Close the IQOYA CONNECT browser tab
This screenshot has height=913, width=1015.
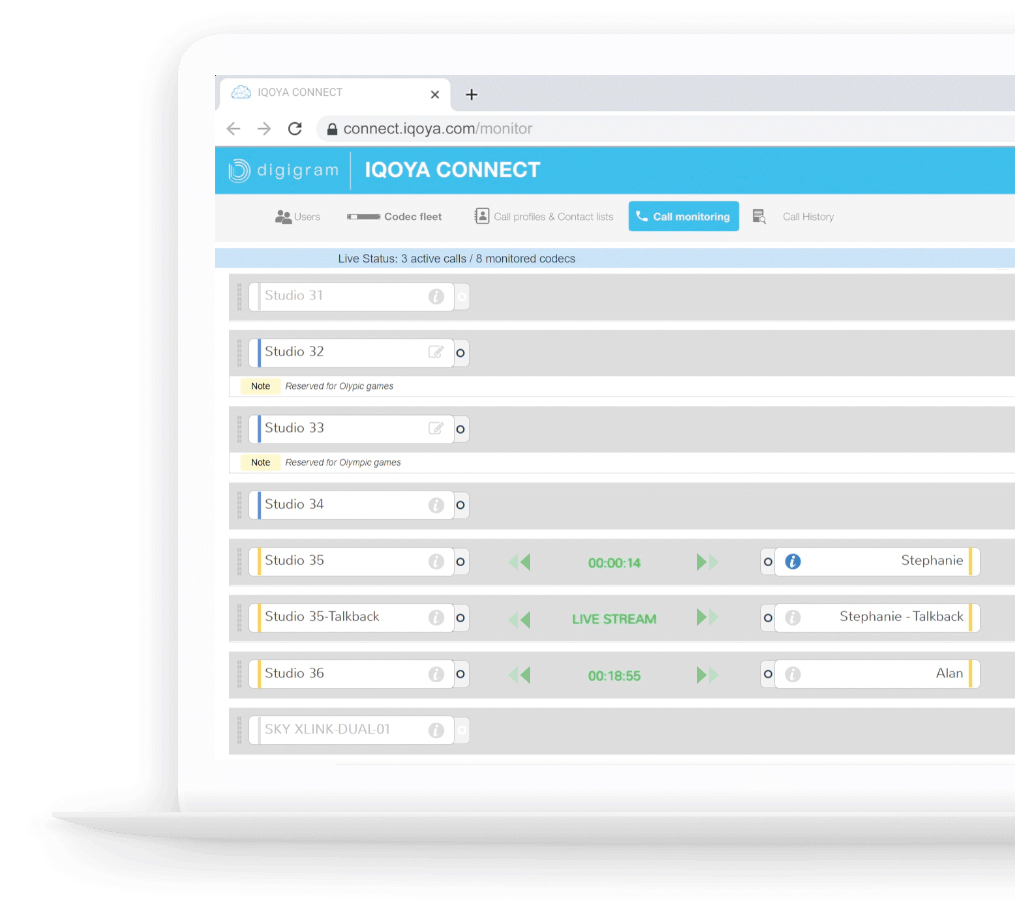[435, 95]
